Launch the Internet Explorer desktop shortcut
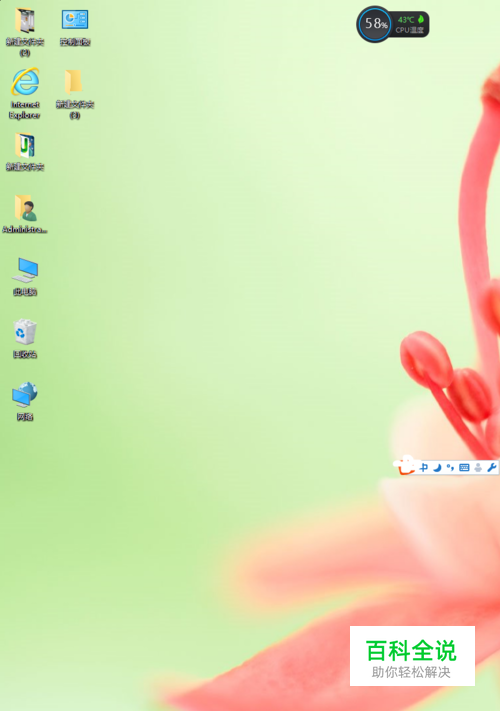Image resolution: width=500 pixels, height=711 pixels. (x=25, y=94)
